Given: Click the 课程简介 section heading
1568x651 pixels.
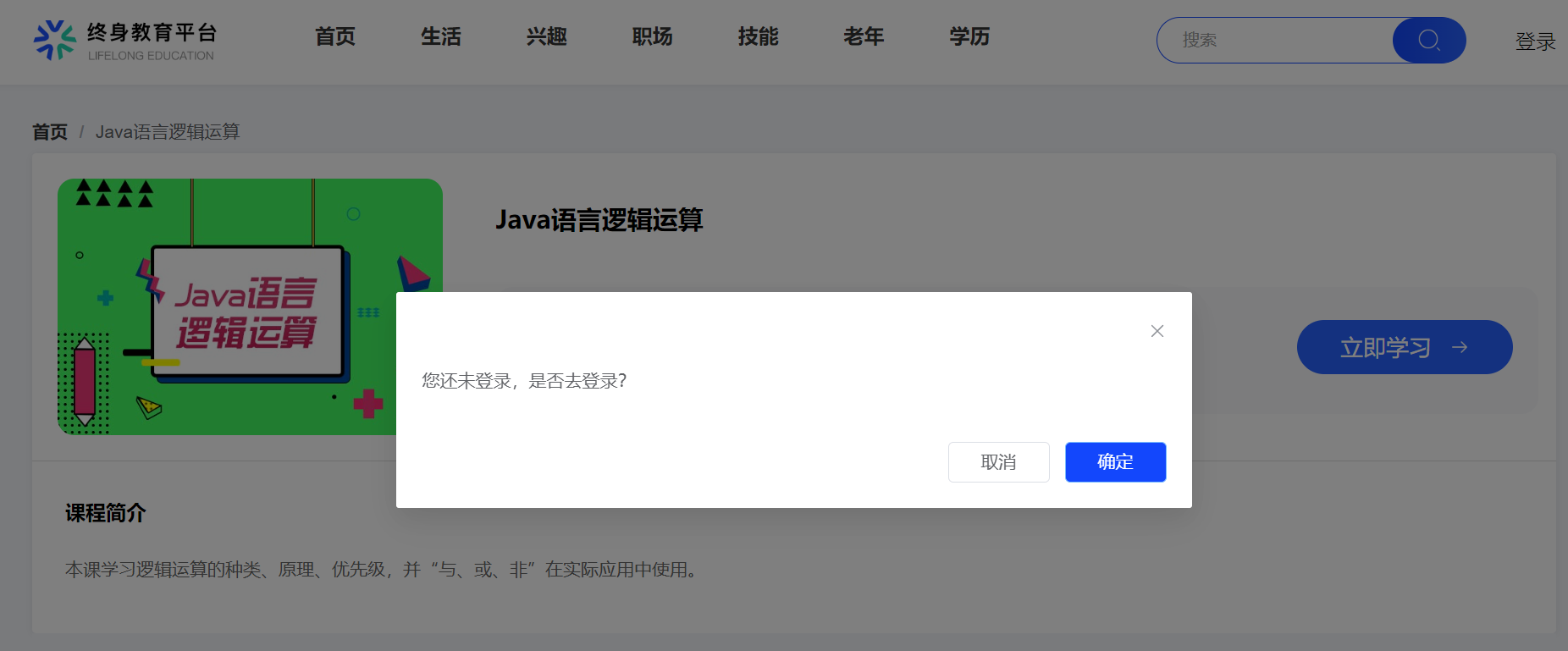Looking at the screenshot, I should coord(106,513).
